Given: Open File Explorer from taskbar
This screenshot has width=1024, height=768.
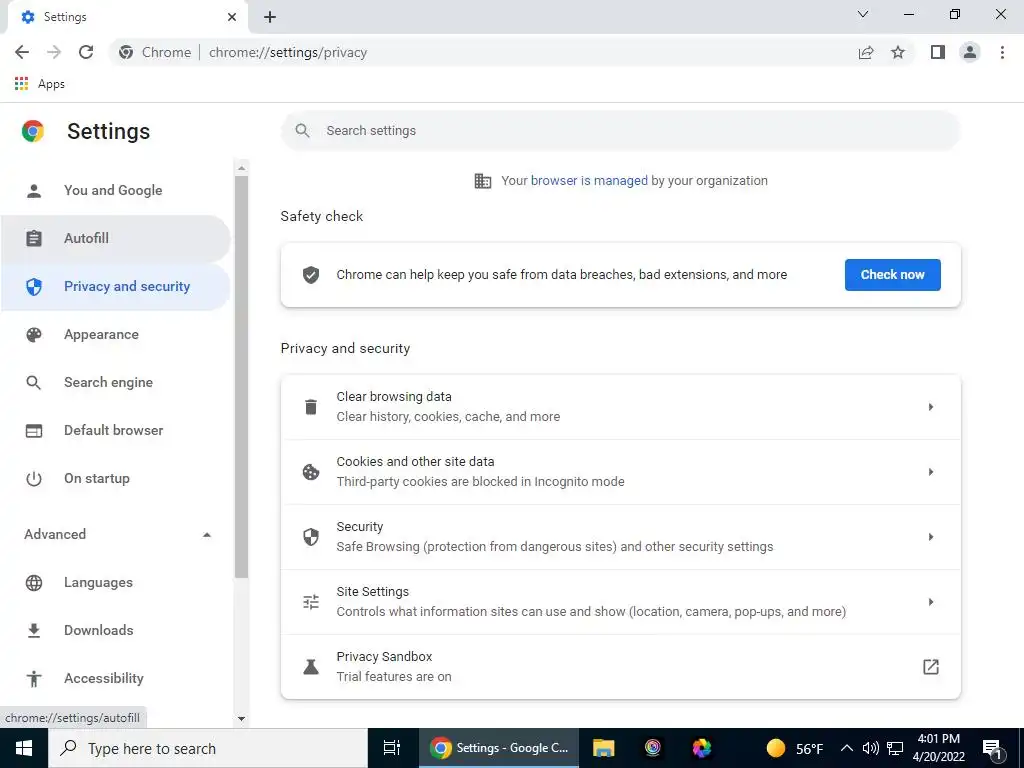Looking at the screenshot, I should click(603, 748).
